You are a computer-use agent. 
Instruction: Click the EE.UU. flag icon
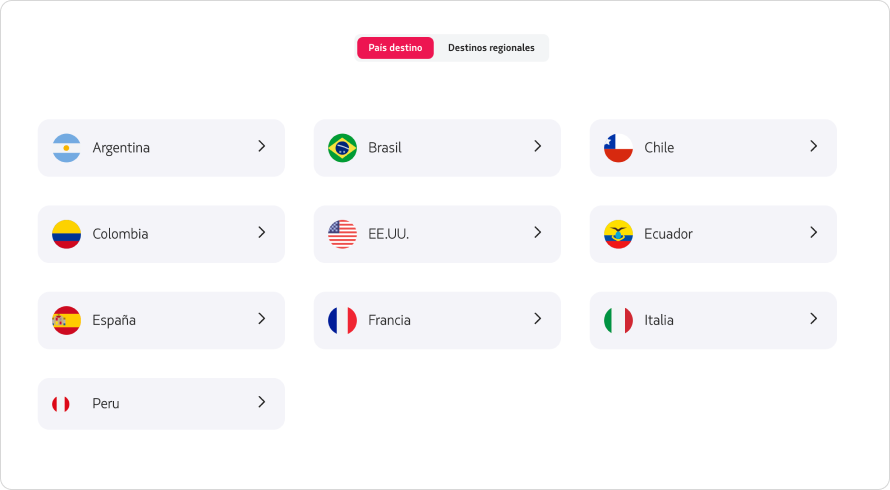click(x=342, y=234)
